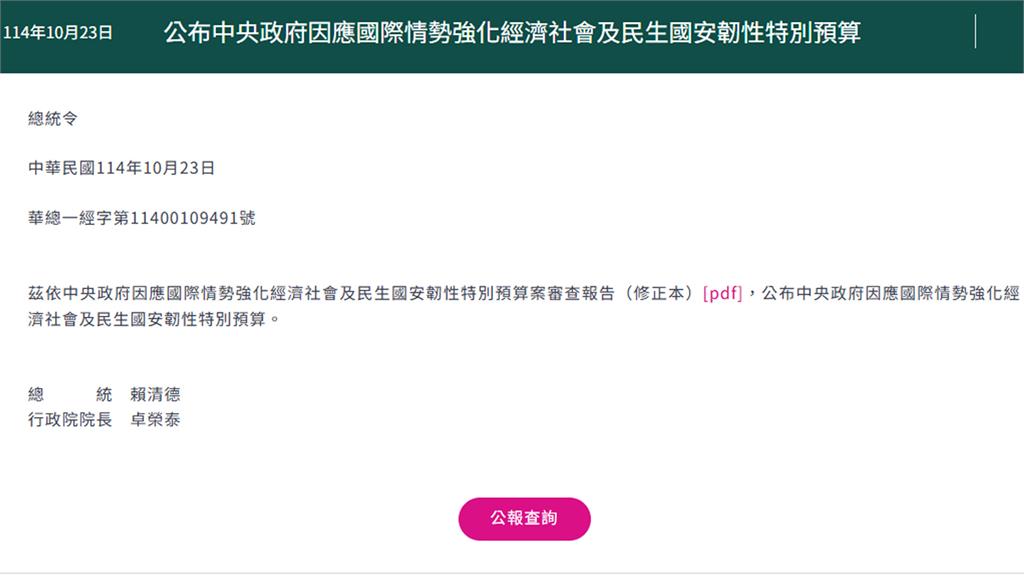Click the 總統令 heading text
This screenshot has width=1024, height=576.
tap(53, 119)
